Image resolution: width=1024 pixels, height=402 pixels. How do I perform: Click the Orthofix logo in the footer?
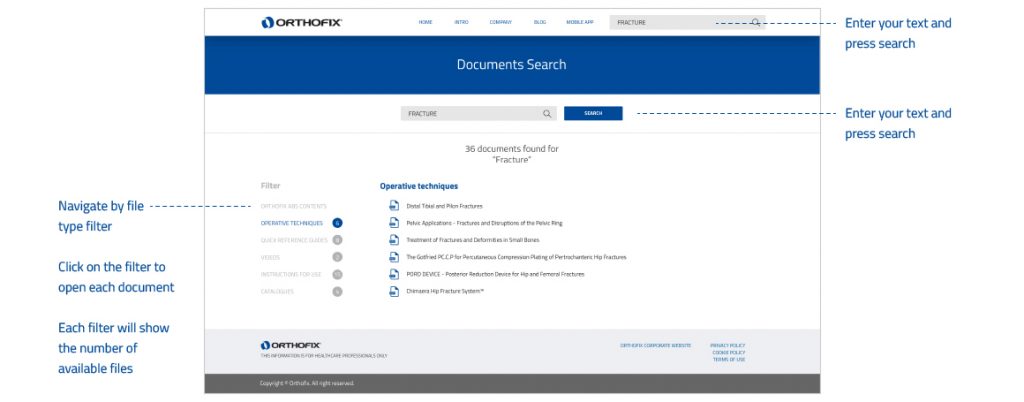coord(291,345)
